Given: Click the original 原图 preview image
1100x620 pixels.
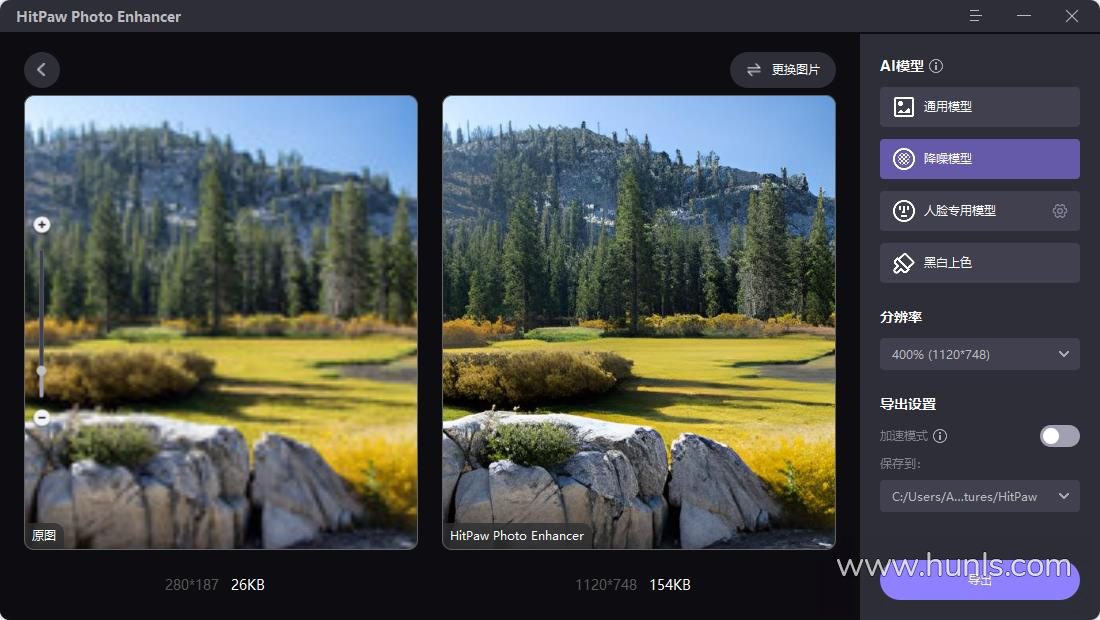Looking at the screenshot, I should [x=221, y=322].
